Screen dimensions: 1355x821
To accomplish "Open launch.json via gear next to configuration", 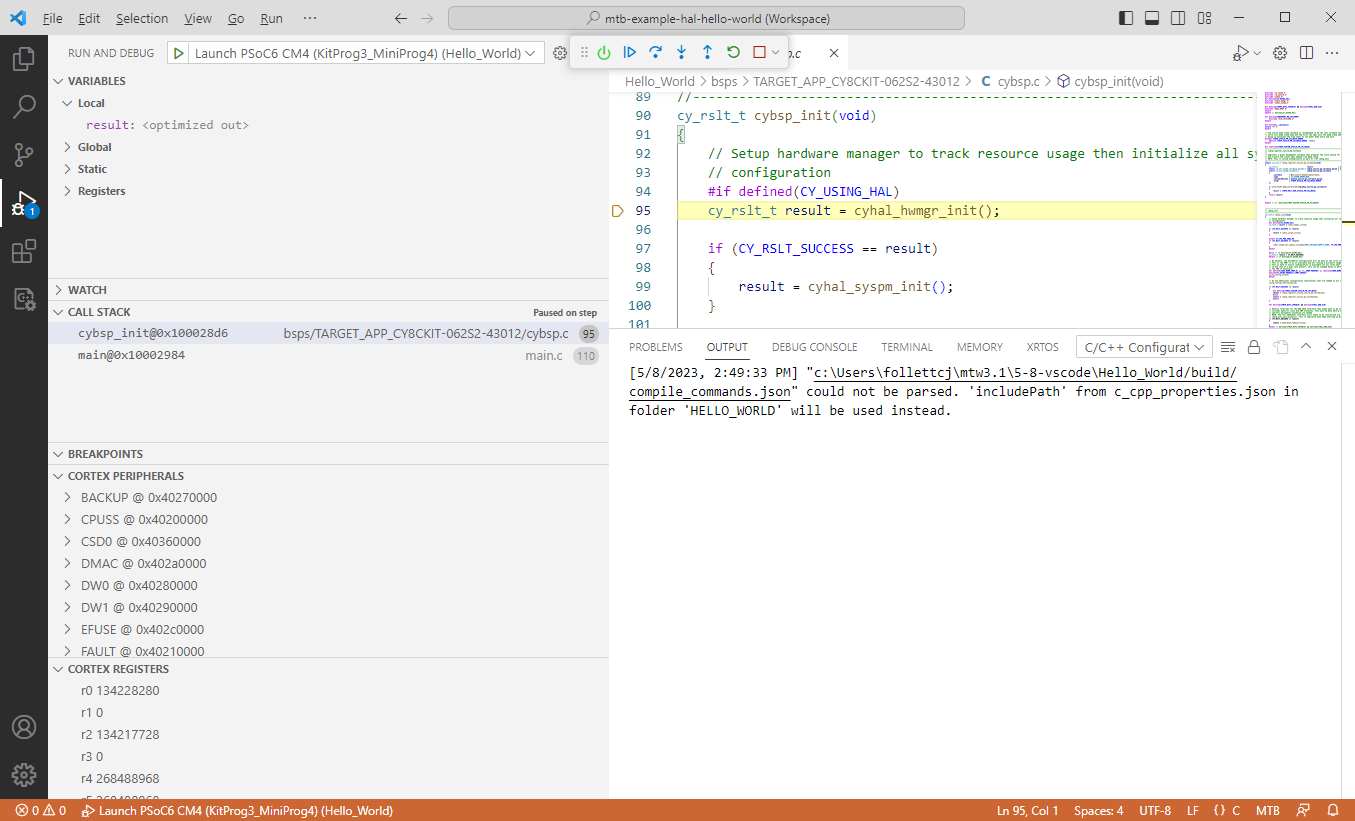I will [x=559, y=53].
